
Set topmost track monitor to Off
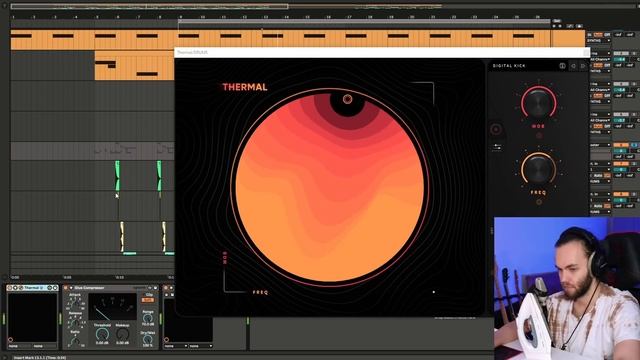tap(607, 35)
